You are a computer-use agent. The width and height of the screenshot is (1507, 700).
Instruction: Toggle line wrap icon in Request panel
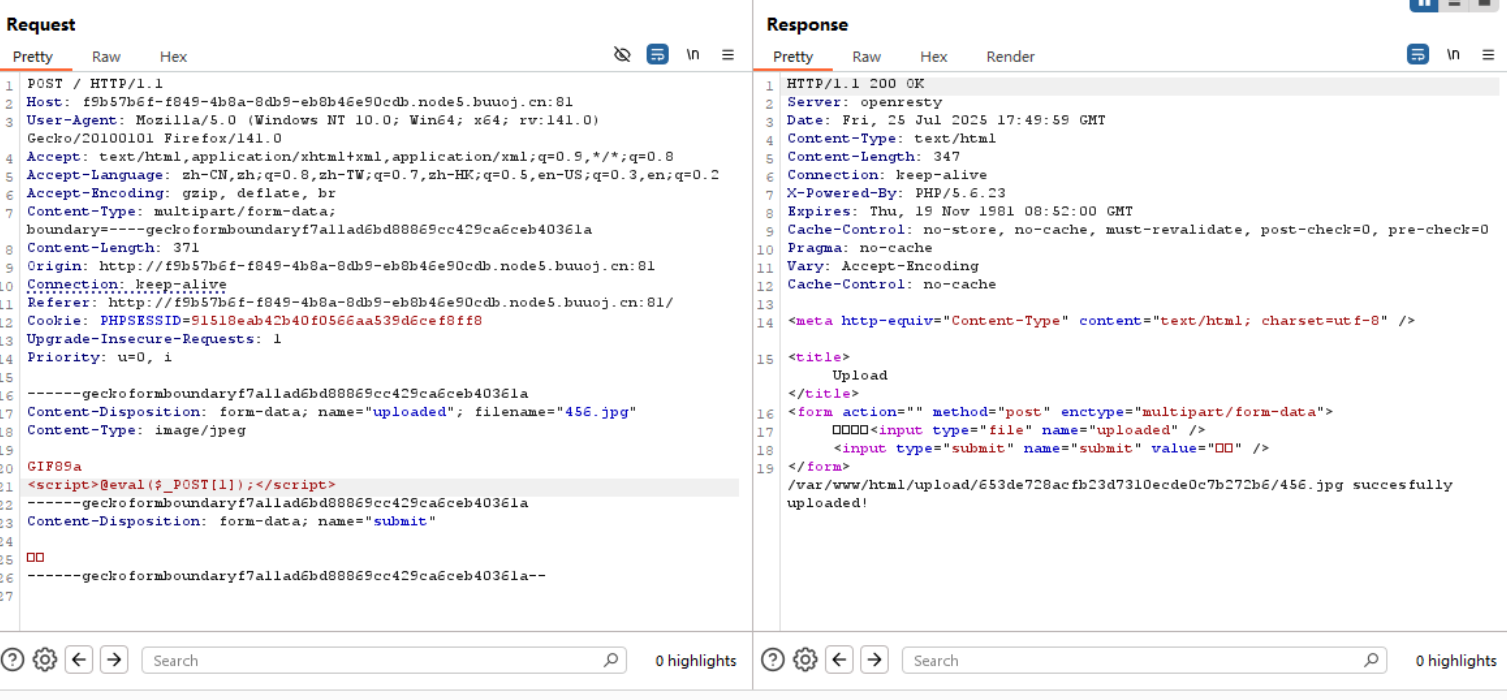click(x=657, y=55)
